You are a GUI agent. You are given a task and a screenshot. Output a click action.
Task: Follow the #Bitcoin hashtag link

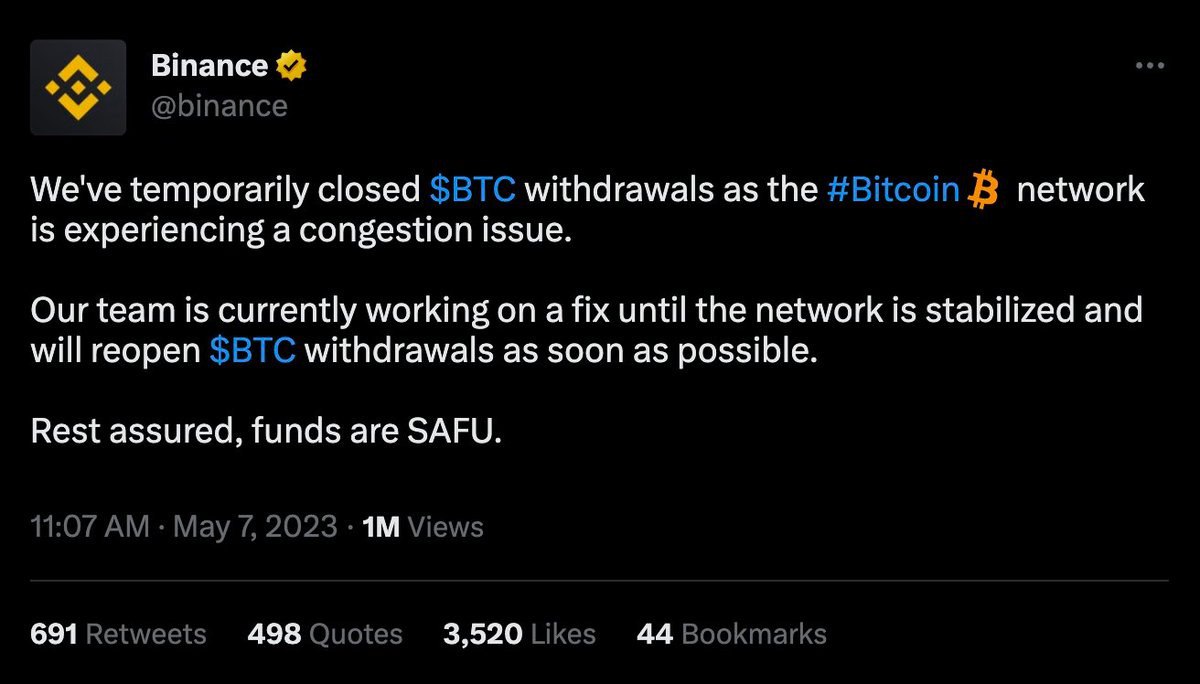(893, 190)
